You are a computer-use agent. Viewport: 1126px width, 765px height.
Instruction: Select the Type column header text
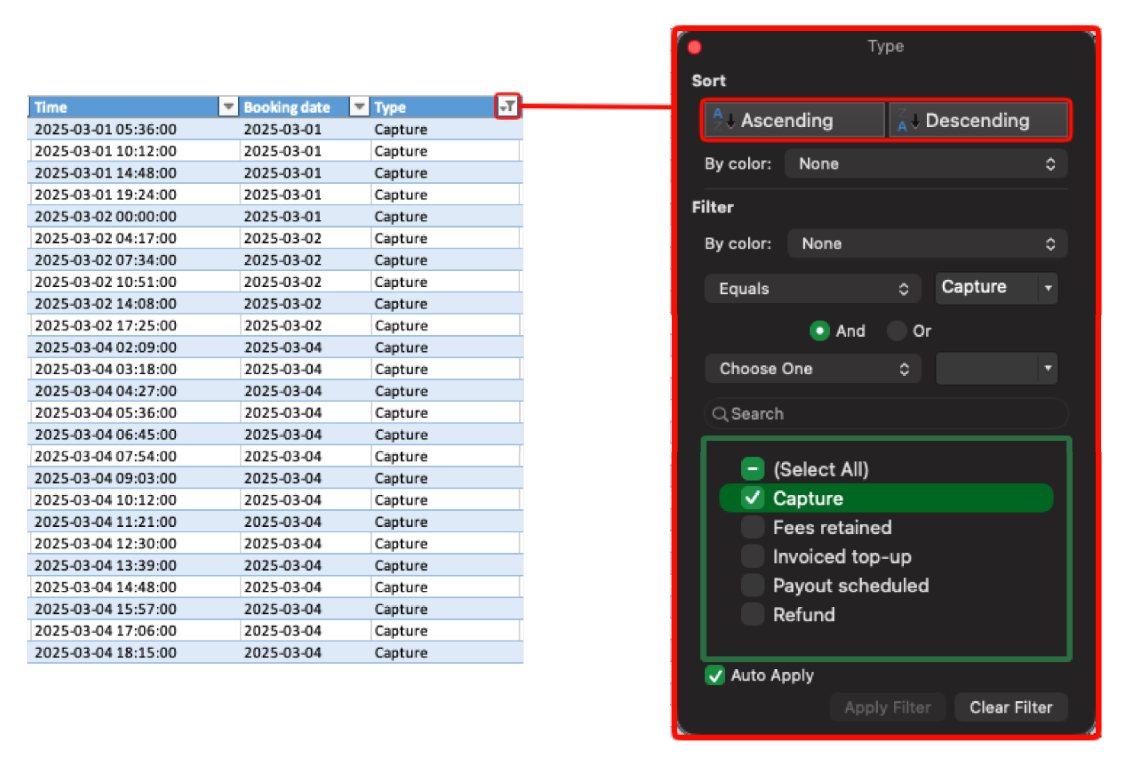[x=390, y=107]
